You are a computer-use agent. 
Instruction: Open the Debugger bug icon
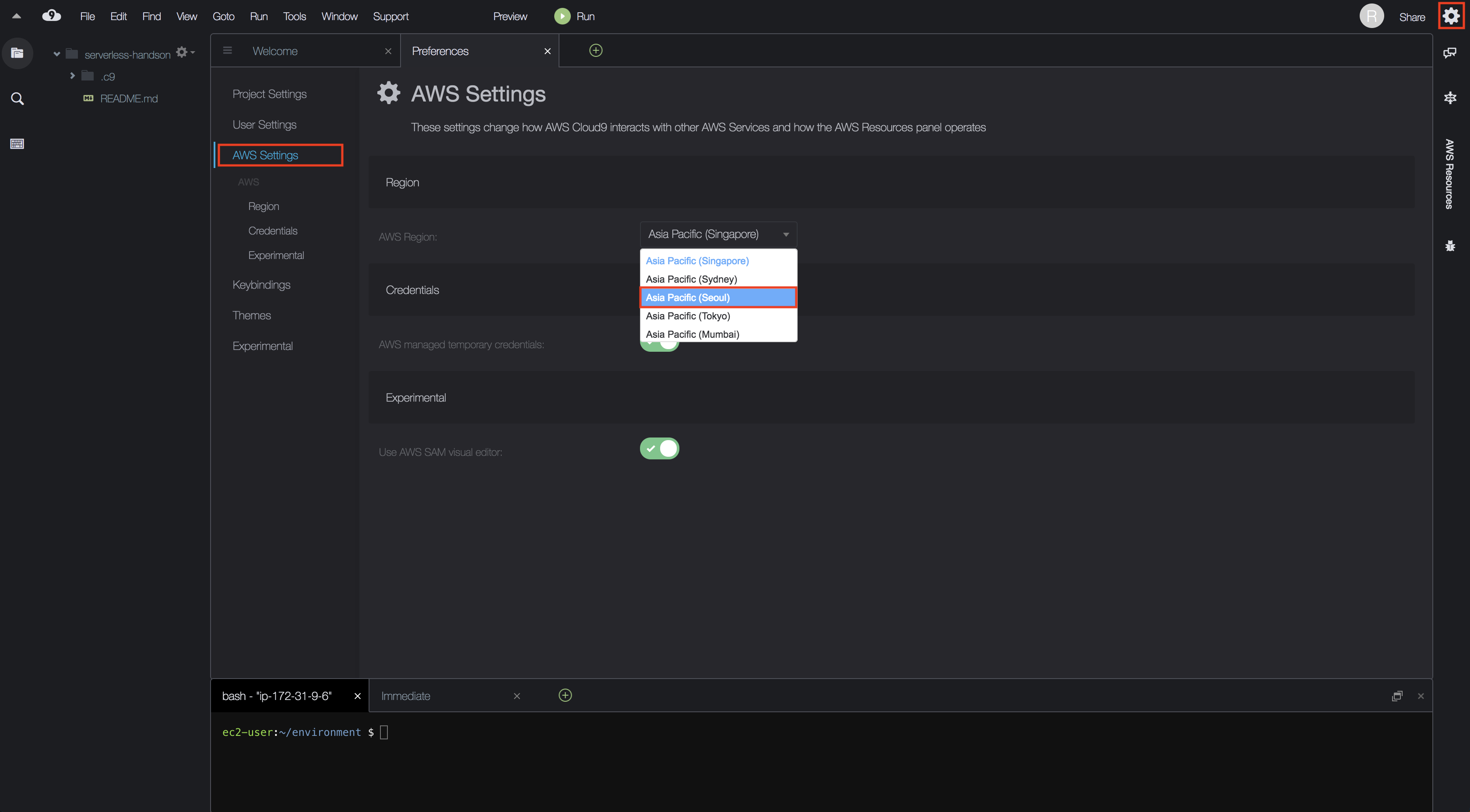click(1450, 246)
